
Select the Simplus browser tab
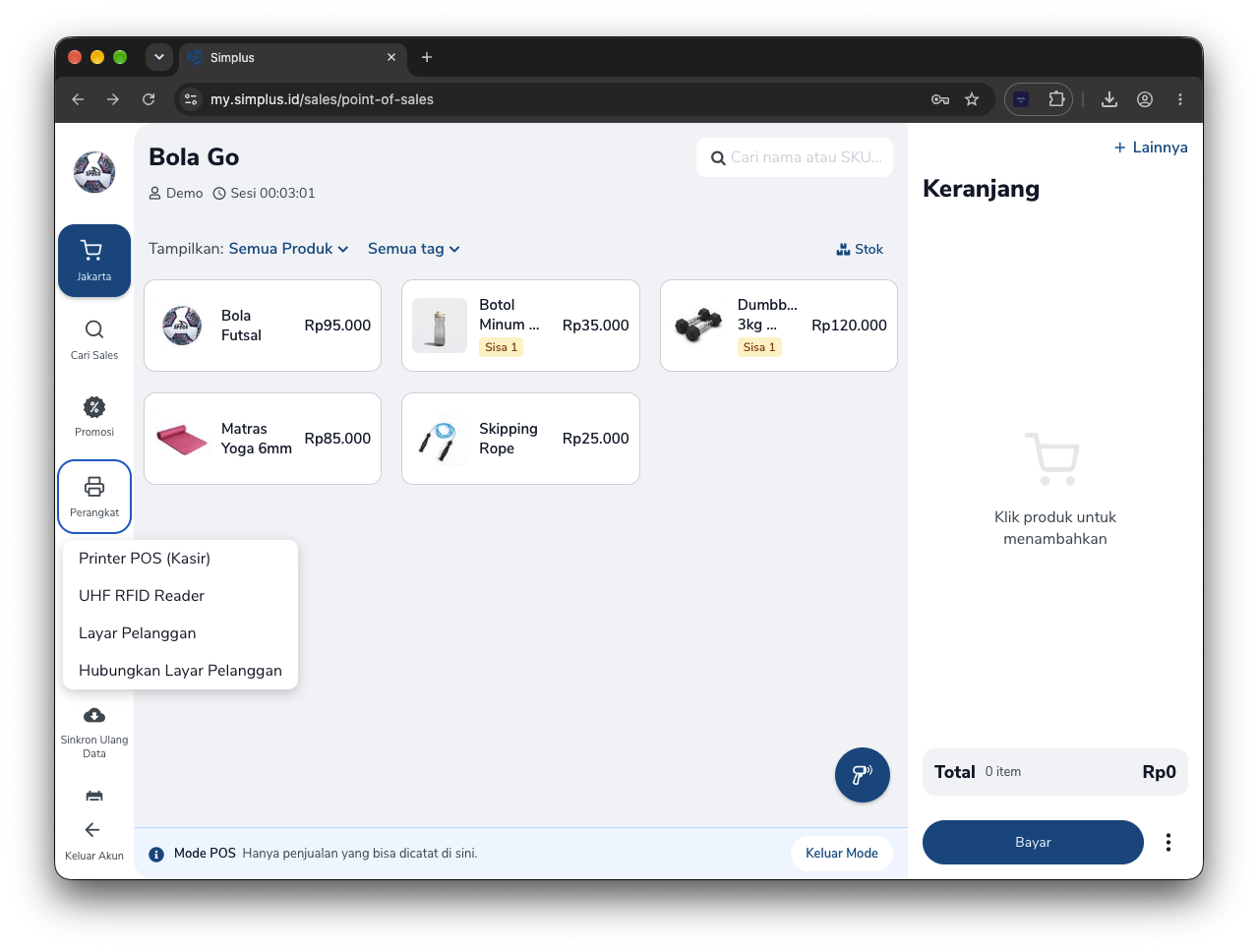pyautogui.click(x=292, y=58)
